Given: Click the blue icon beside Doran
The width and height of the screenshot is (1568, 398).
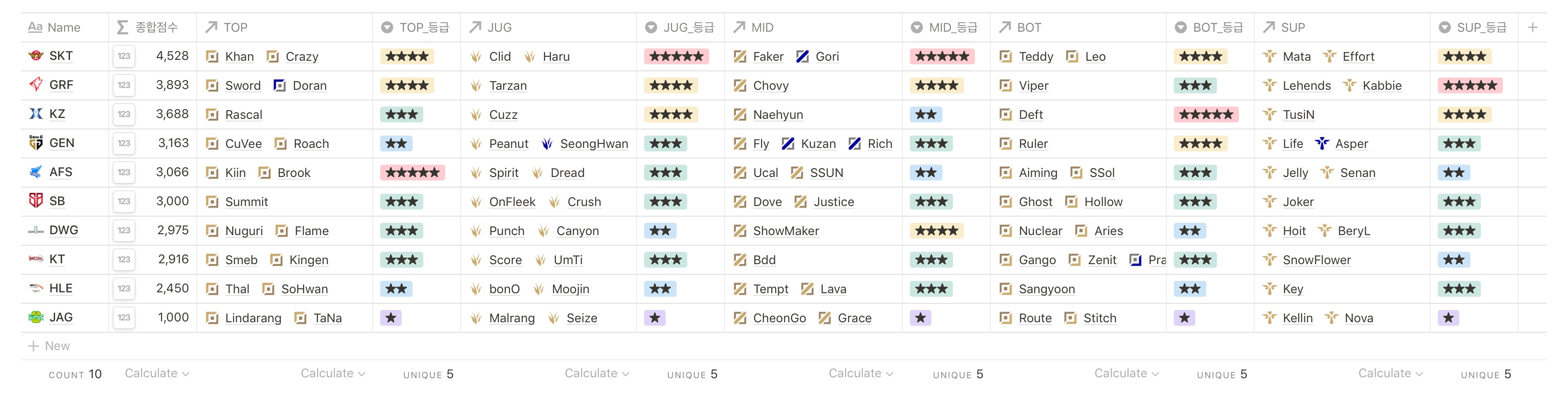Looking at the screenshot, I should pos(279,85).
